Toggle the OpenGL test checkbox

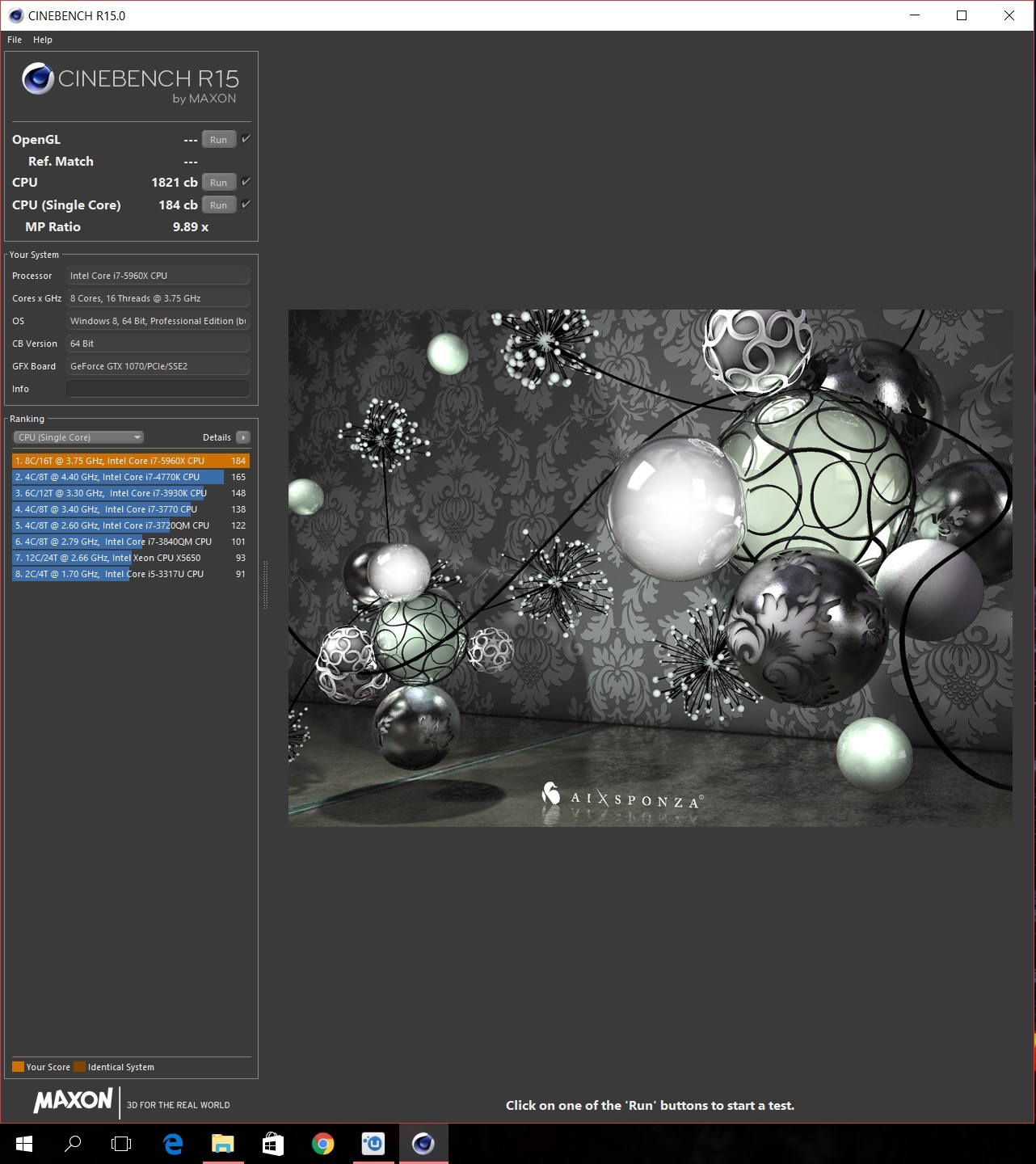(246, 139)
